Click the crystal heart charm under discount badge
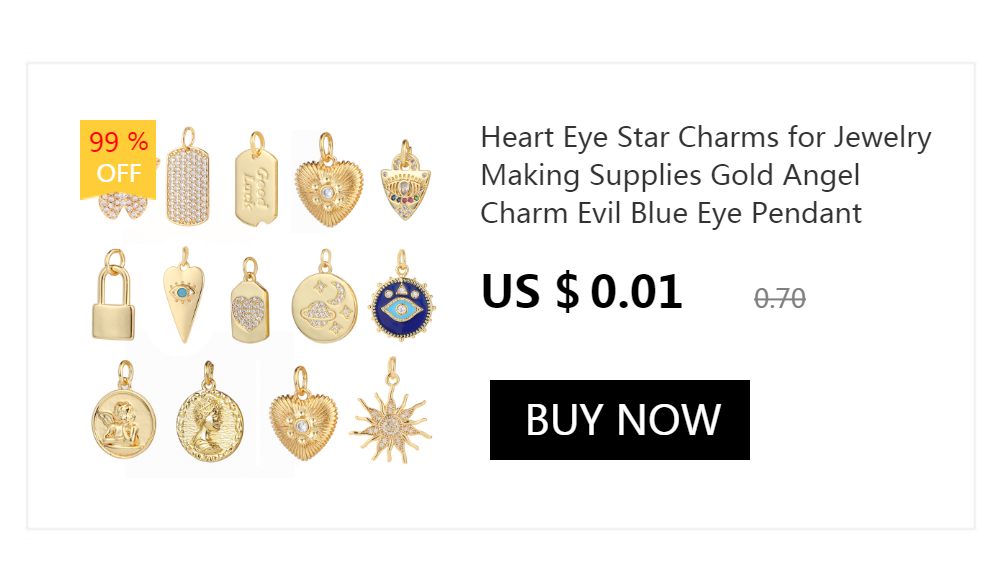The image size is (1000, 580). pos(122,208)
